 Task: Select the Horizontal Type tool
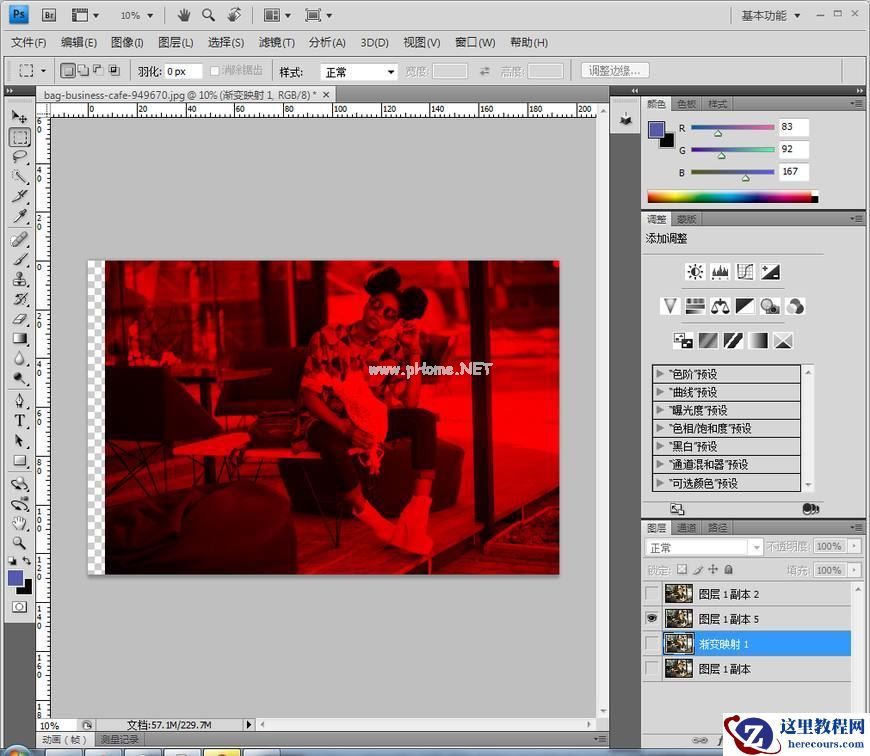19,420
